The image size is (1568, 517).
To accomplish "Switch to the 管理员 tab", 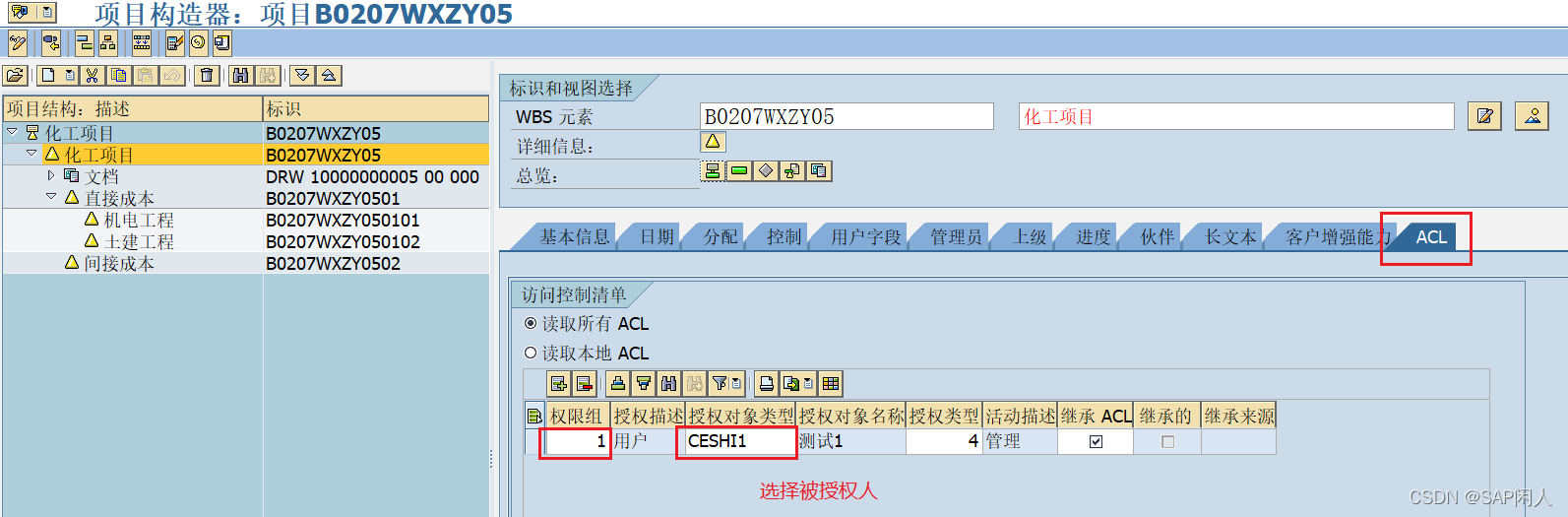I will point(955,236).
